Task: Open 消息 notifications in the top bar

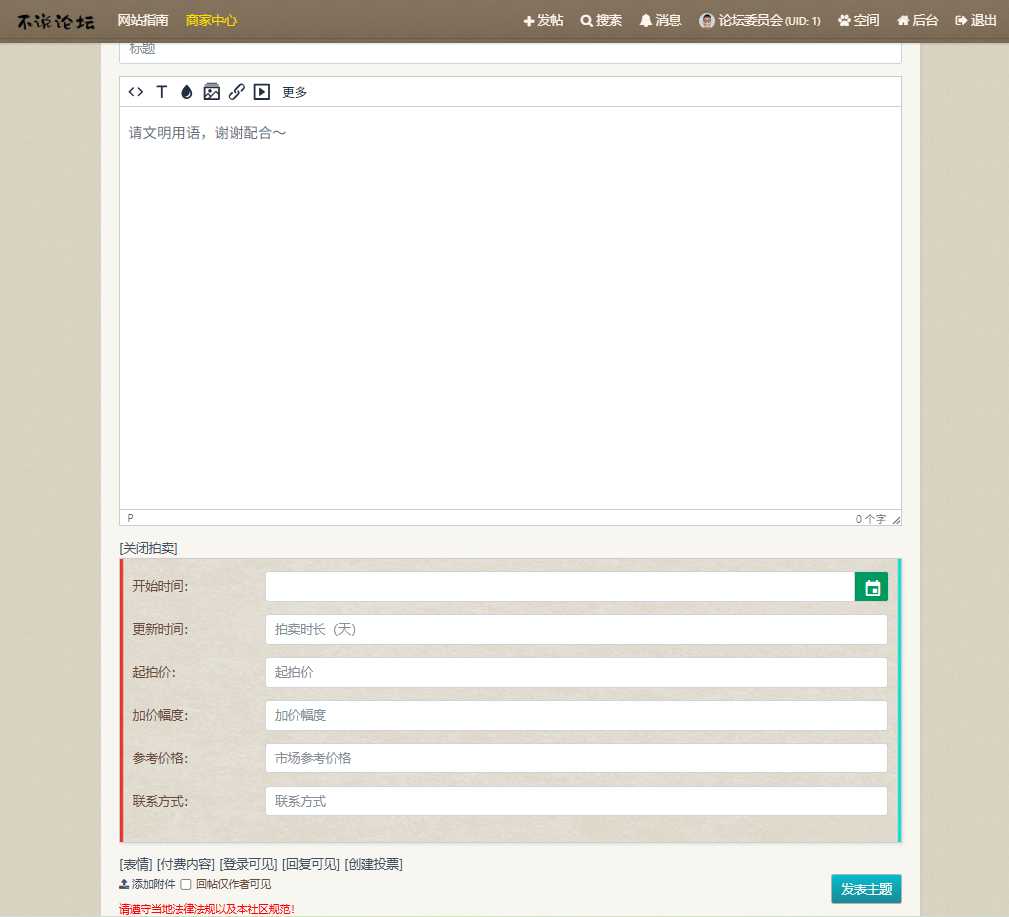Action: (659, 19)
